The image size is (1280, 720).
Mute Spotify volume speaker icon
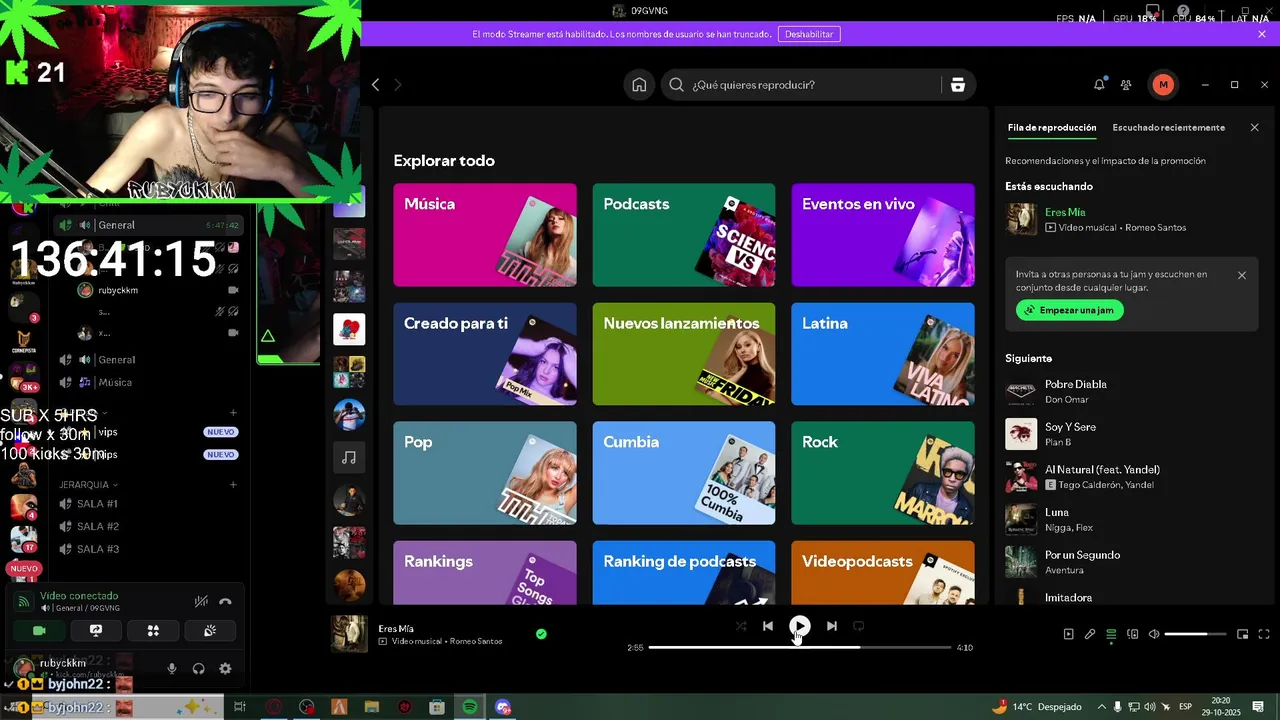1154,634
